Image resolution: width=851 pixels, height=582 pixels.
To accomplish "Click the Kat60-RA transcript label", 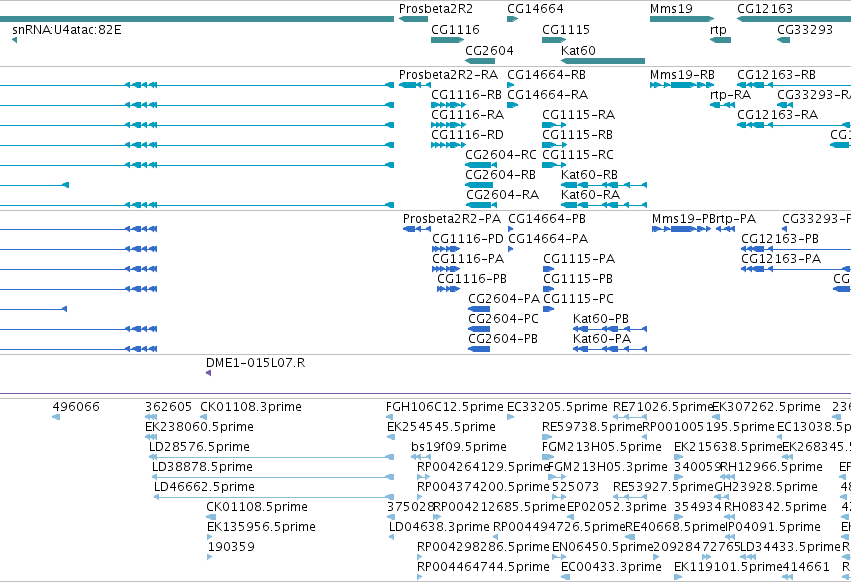I will (590, 194).
